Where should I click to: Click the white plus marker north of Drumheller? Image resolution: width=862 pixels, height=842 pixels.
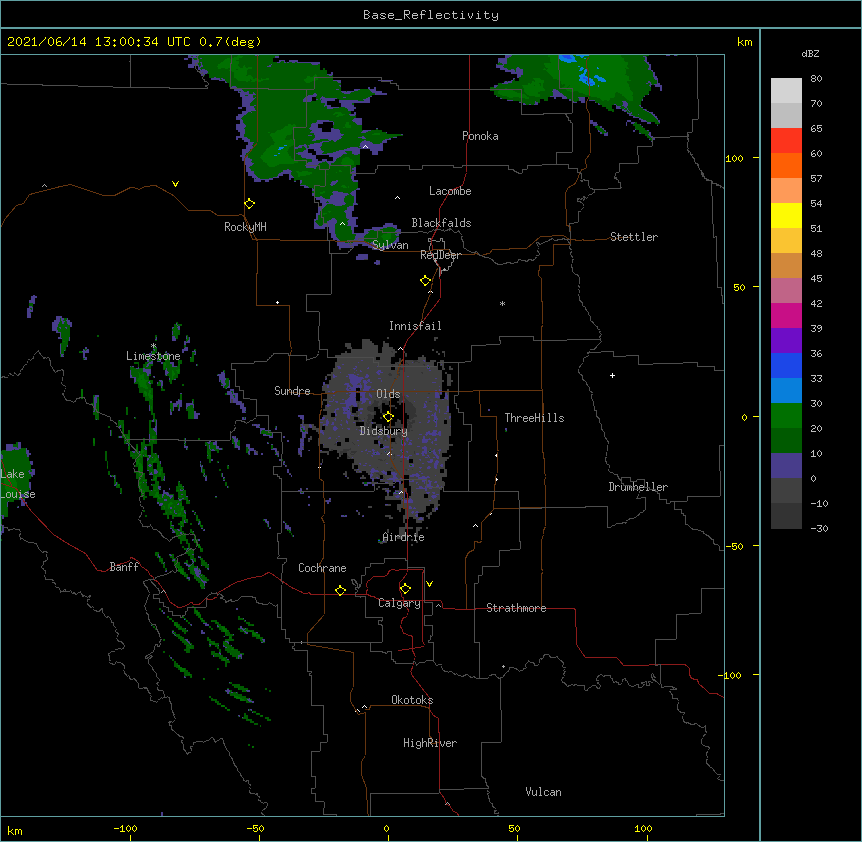[x=612, y=375]
